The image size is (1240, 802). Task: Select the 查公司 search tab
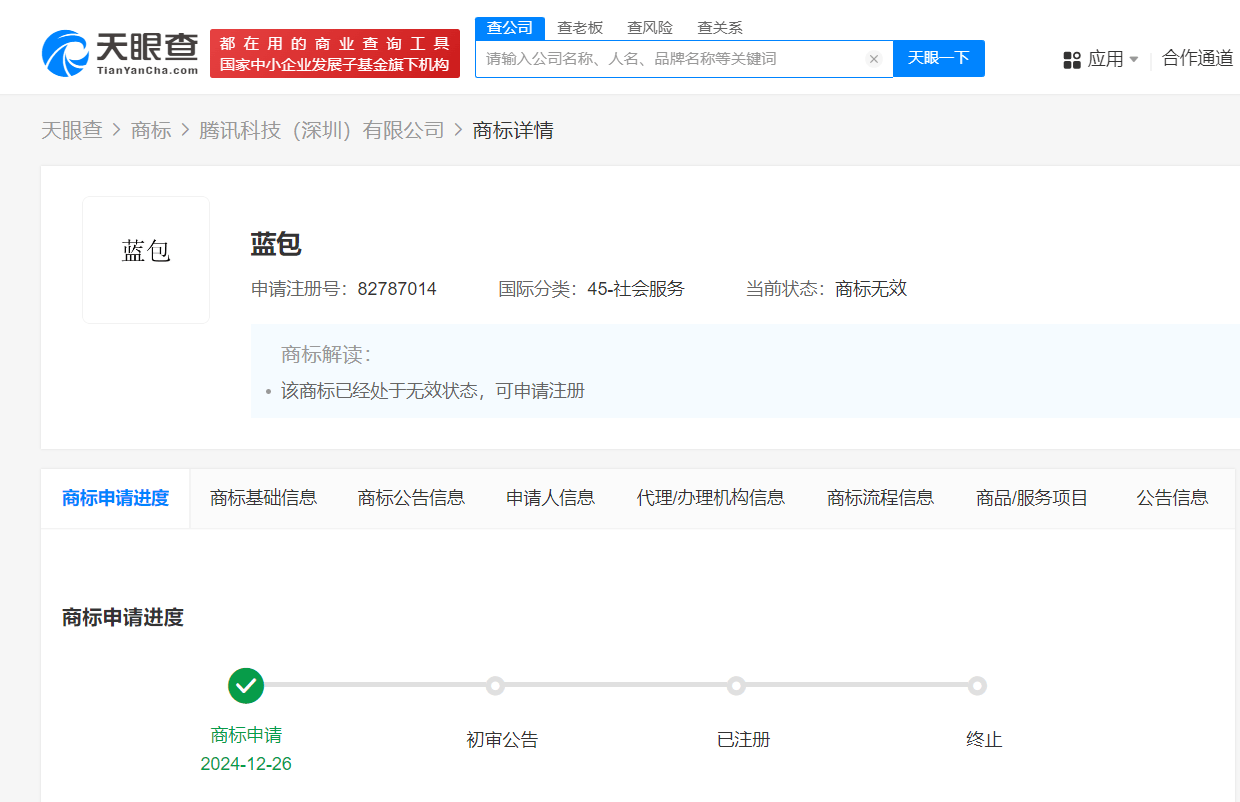(x=510, y=28)
